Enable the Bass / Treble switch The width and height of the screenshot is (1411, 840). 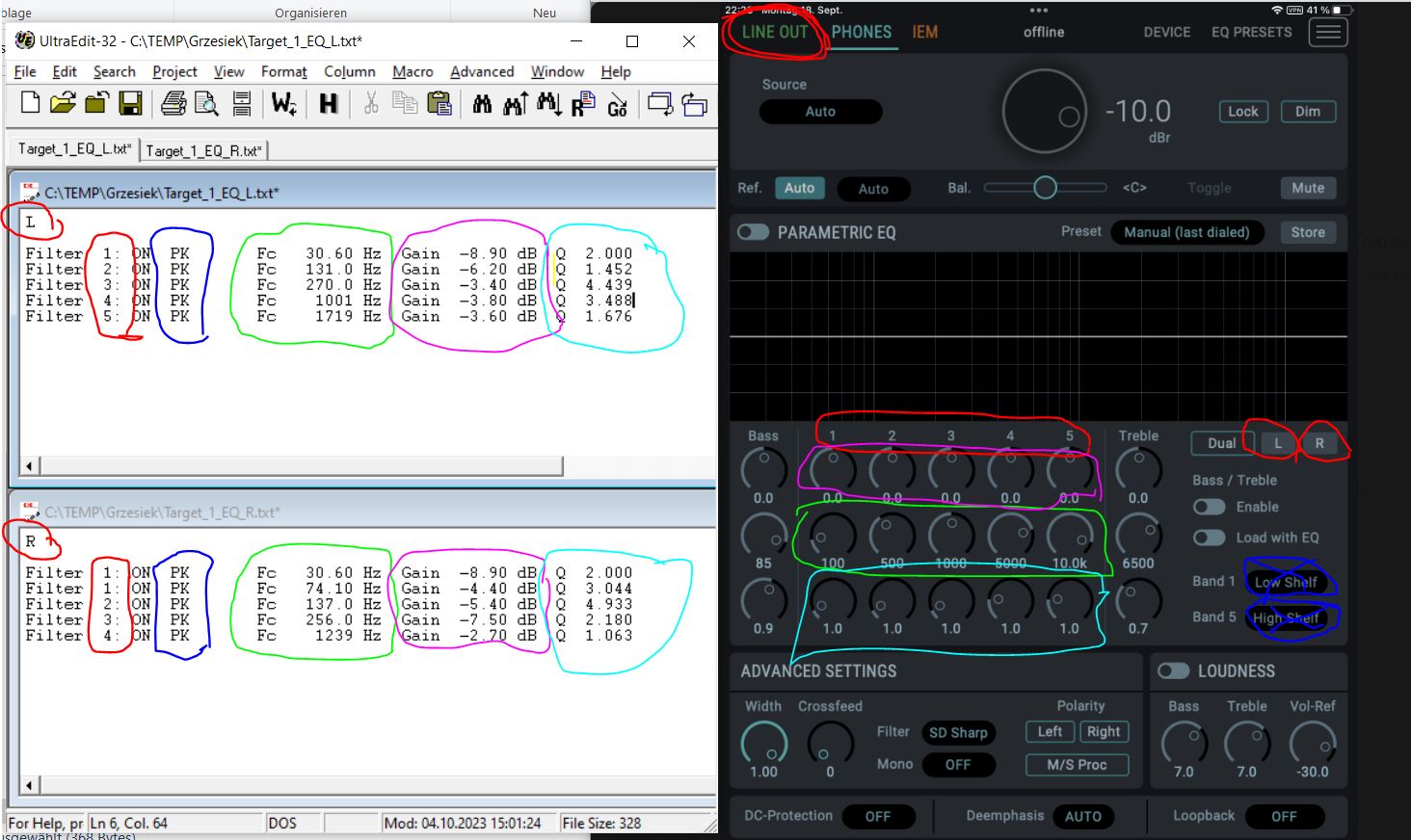click(1209, 507)
